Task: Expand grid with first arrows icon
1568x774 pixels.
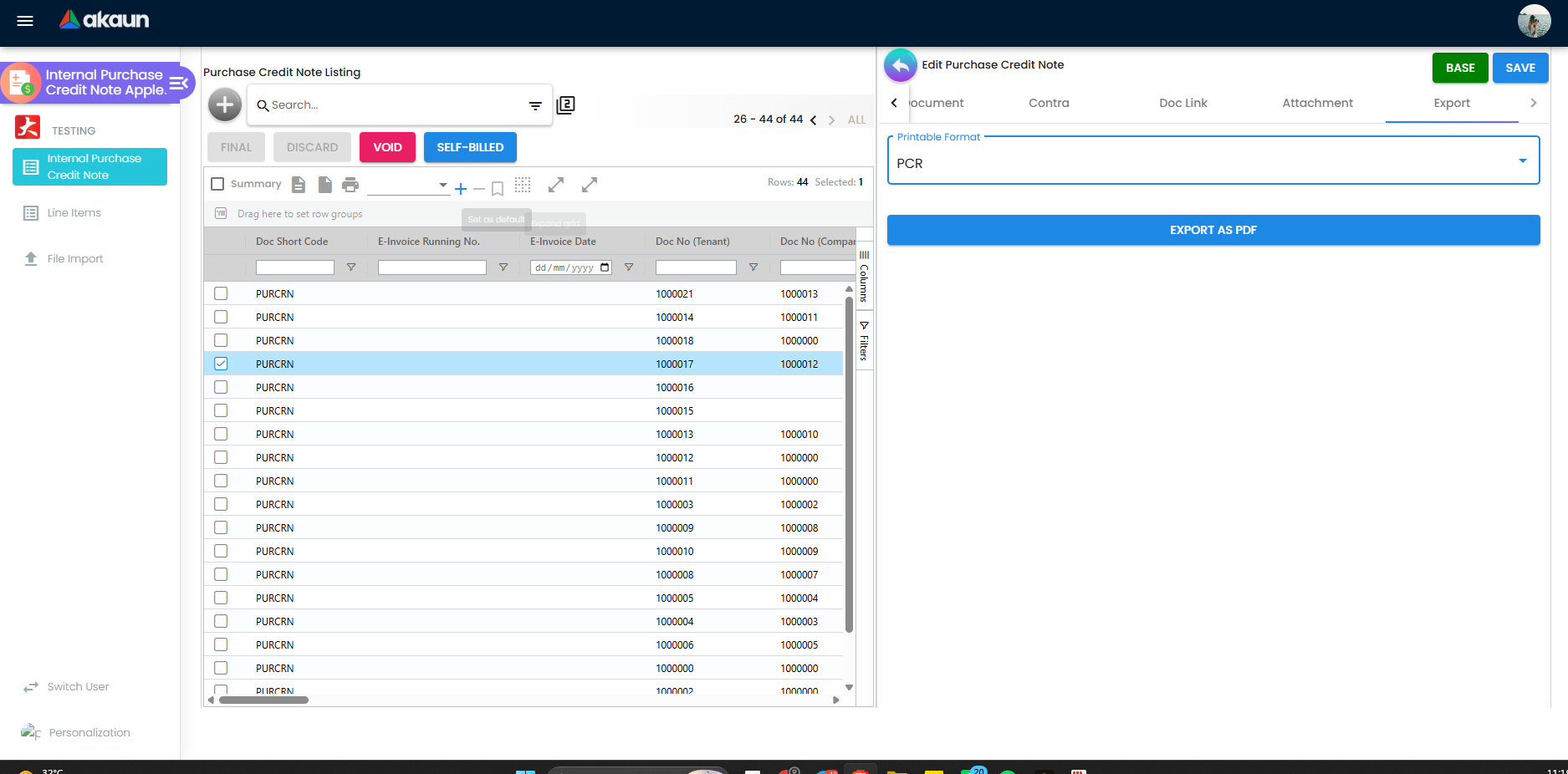Action: pyautogui.click(x=556, y=185)
